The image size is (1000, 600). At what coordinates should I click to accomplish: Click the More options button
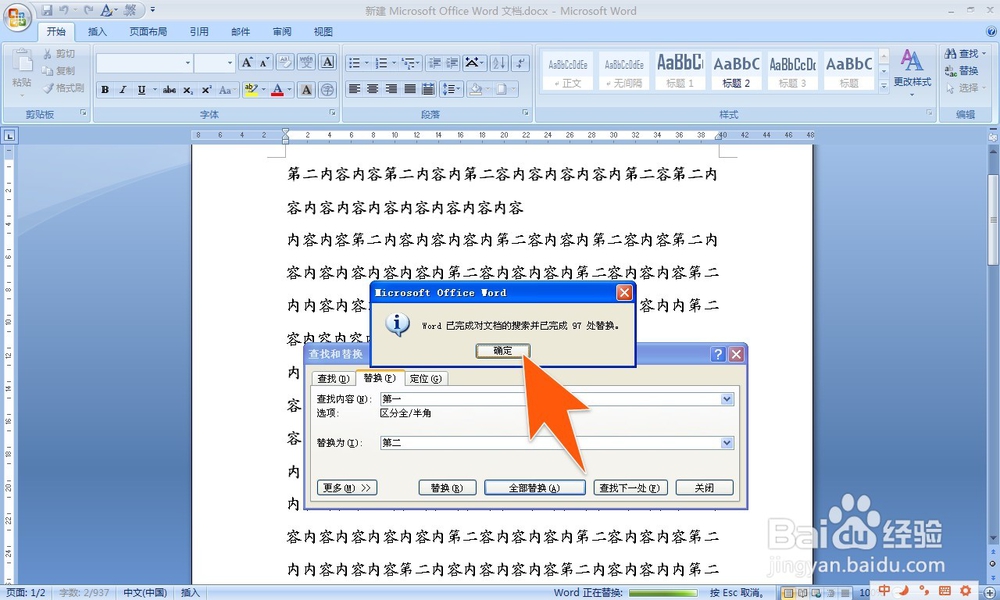click(347, 488)
